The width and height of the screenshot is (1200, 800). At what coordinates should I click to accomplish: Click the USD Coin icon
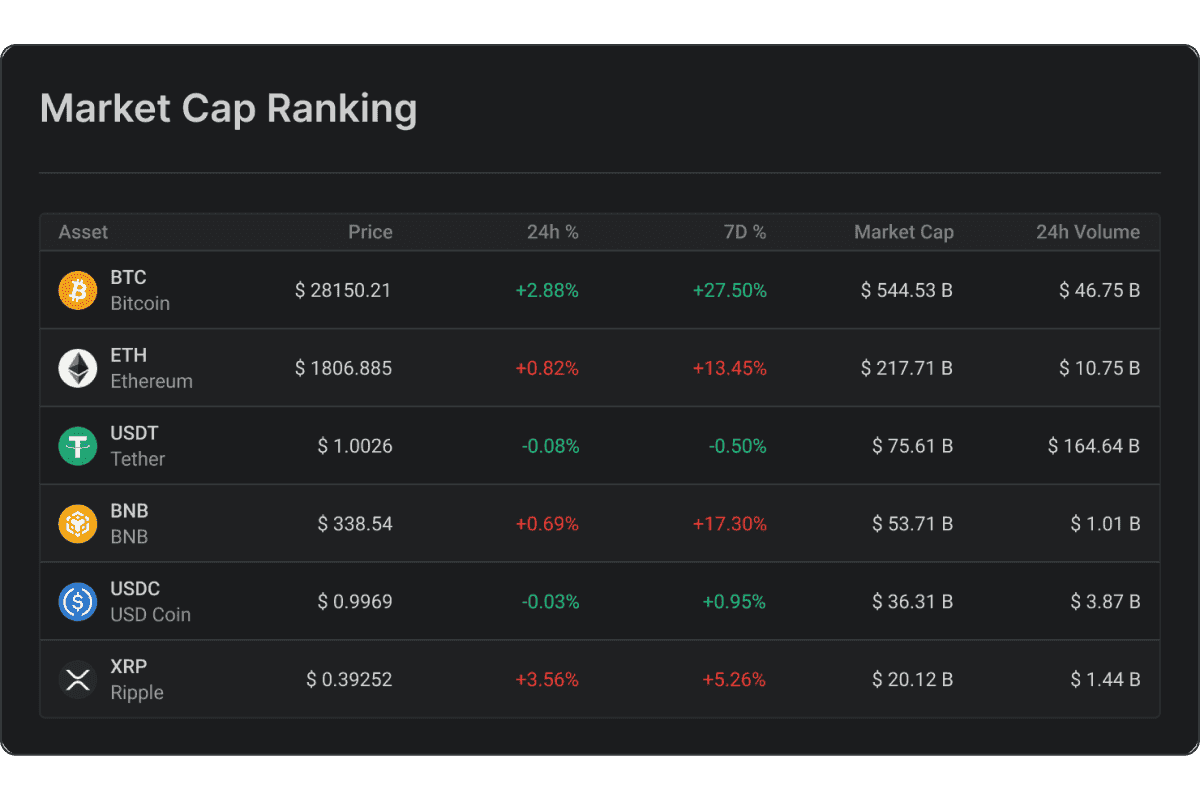[x=78, y=602]
